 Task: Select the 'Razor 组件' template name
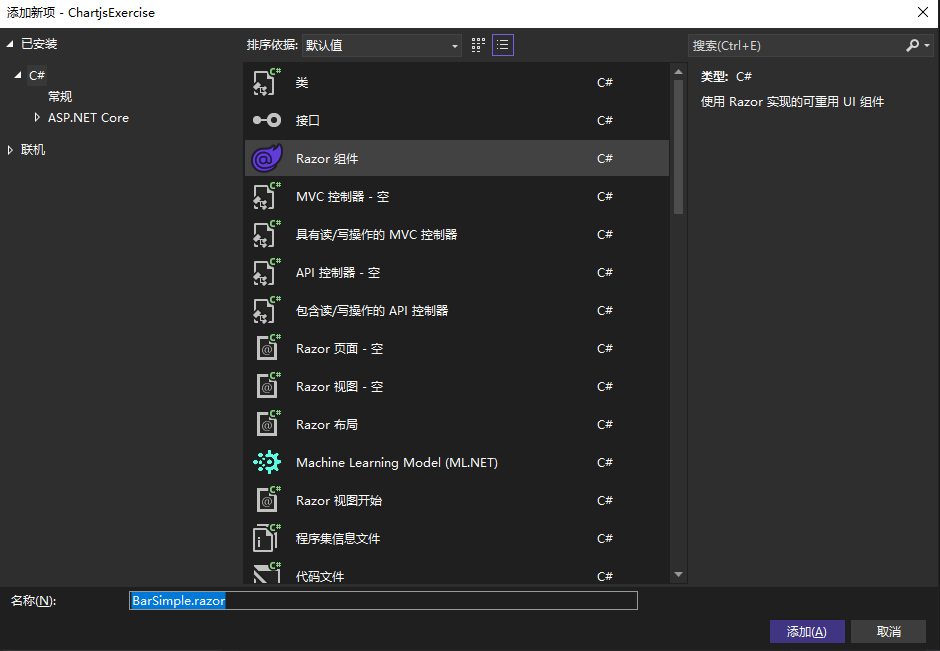[327, 159]
